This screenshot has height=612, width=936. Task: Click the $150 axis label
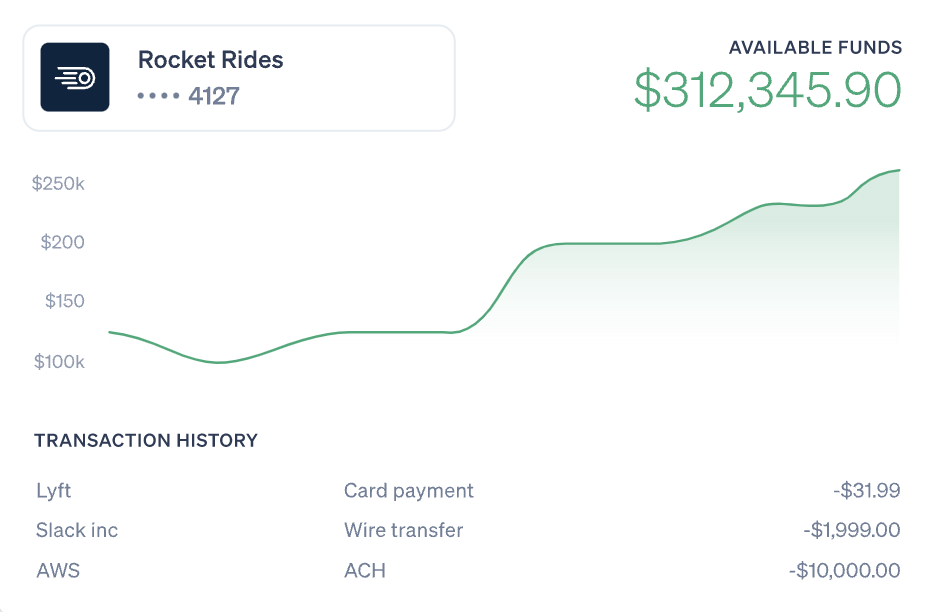pos(64,301)
